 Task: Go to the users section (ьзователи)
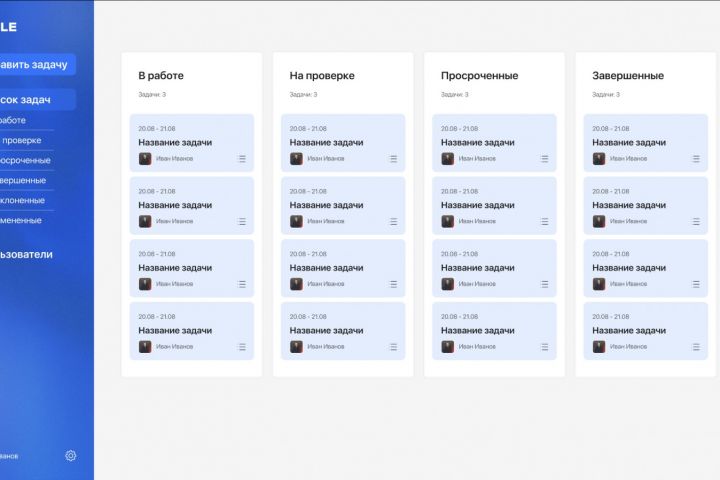click(x=26, y=254)
